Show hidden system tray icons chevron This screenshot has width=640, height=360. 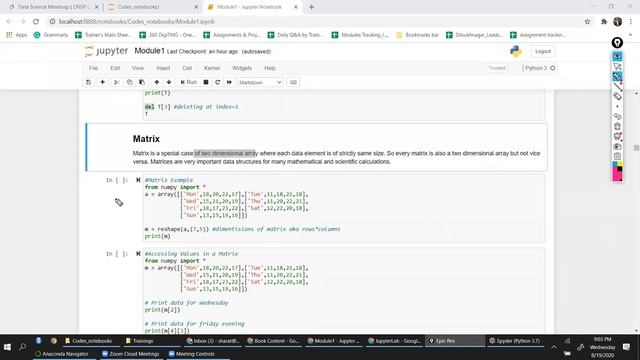[554, 347]
